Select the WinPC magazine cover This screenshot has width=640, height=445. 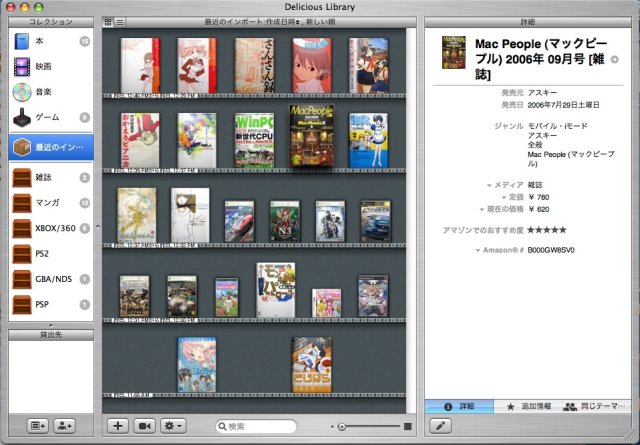coord(254,140)
